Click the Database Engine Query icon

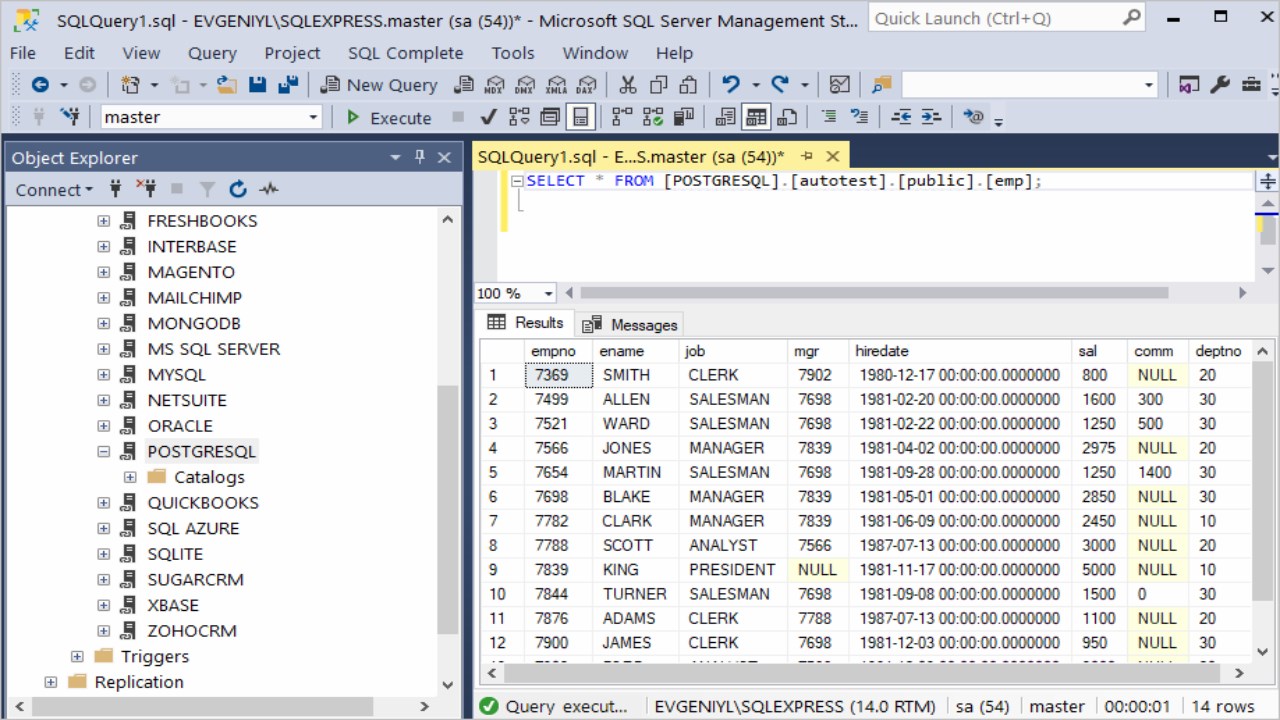coord(464,85)
